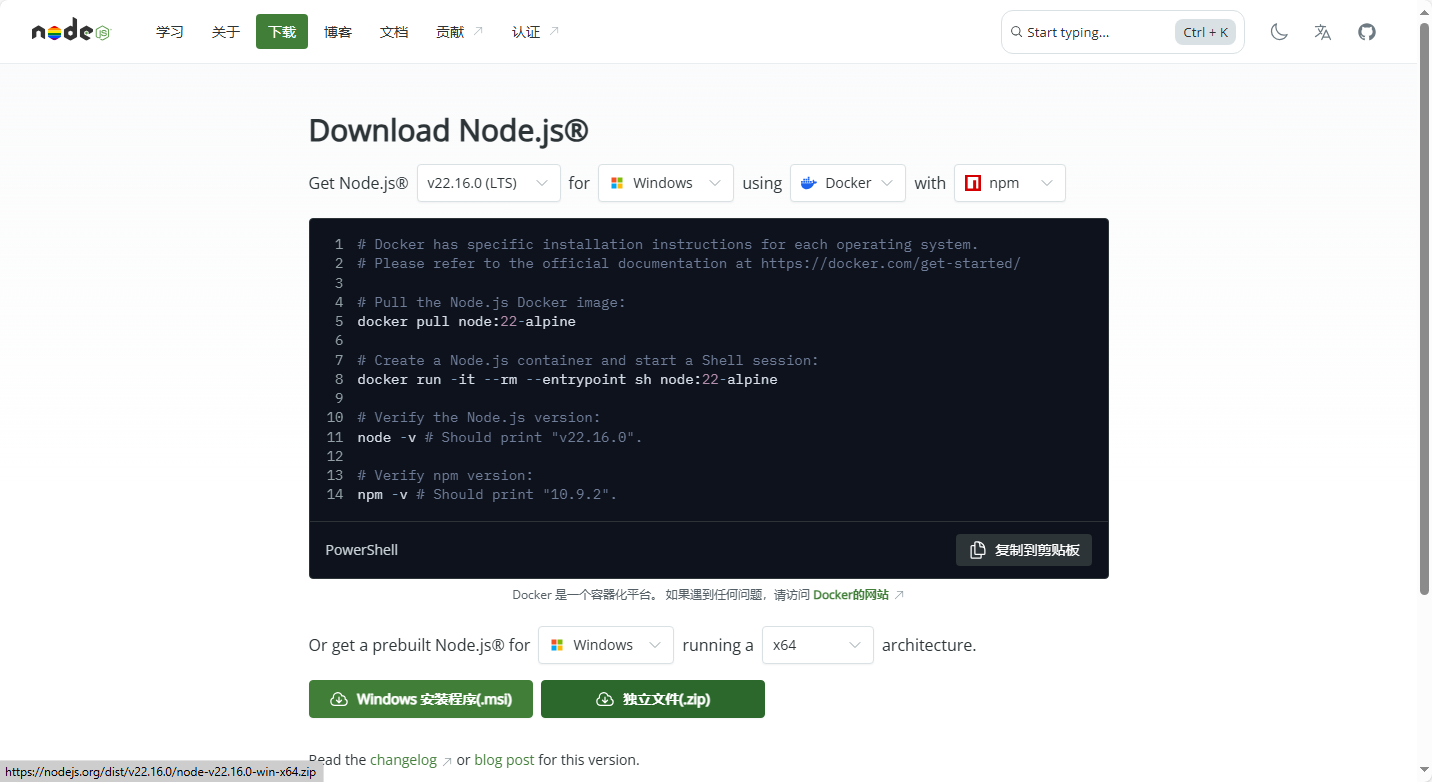Click external arrow after changelog
Screen dimensions: 1432x782
[x=447, y=761]
